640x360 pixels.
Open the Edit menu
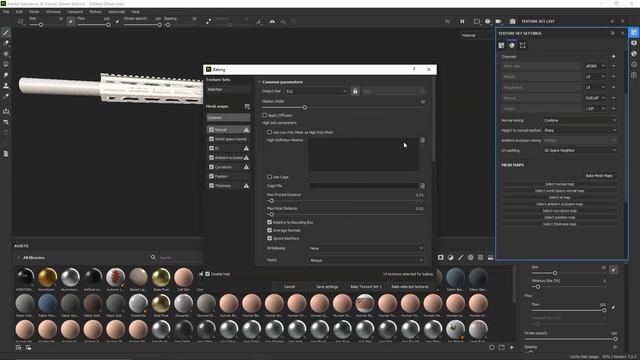pyautogui.click(x=19, y=12)
